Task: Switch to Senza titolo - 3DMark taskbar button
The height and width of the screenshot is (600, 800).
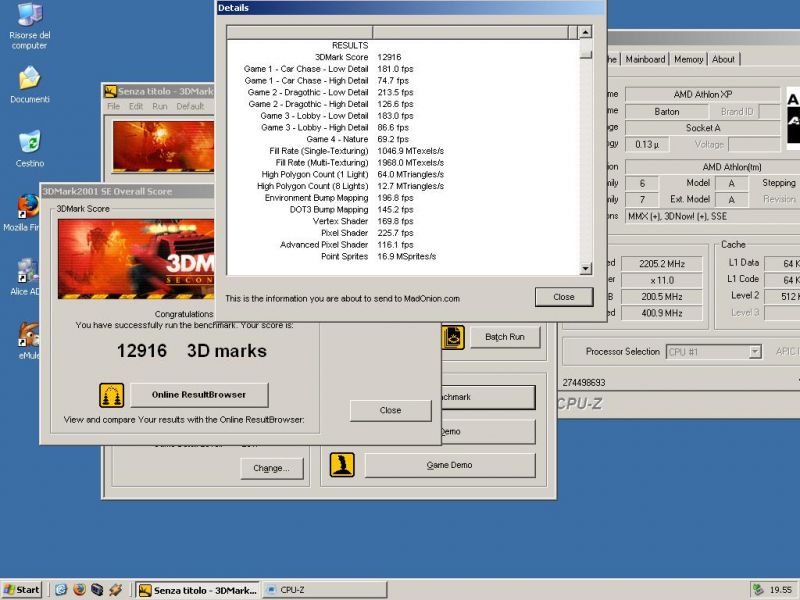Action: [198, 590]
